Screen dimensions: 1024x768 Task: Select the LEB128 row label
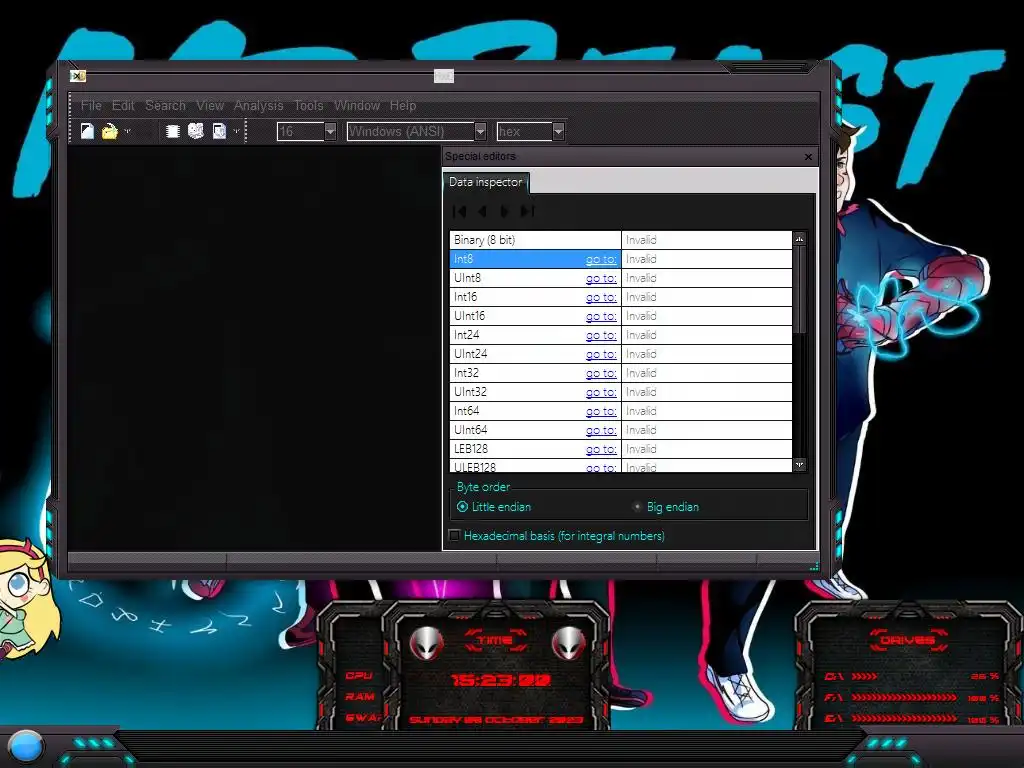pos(471,449)
